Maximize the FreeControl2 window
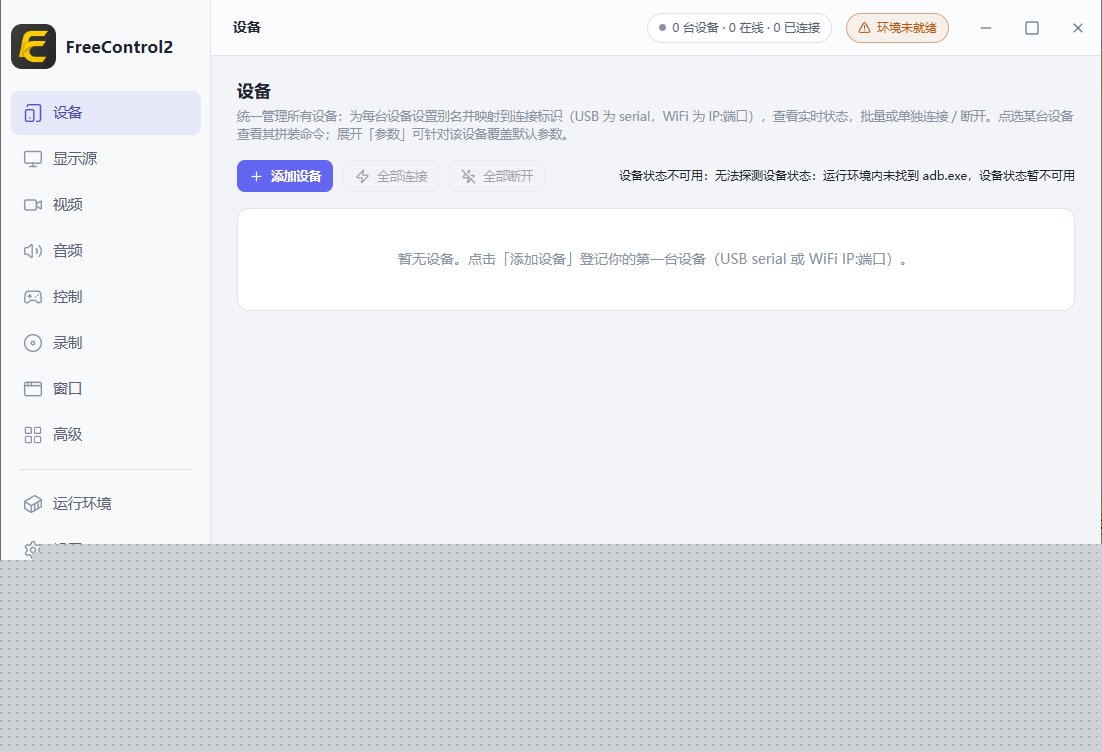 point(1032,28)
